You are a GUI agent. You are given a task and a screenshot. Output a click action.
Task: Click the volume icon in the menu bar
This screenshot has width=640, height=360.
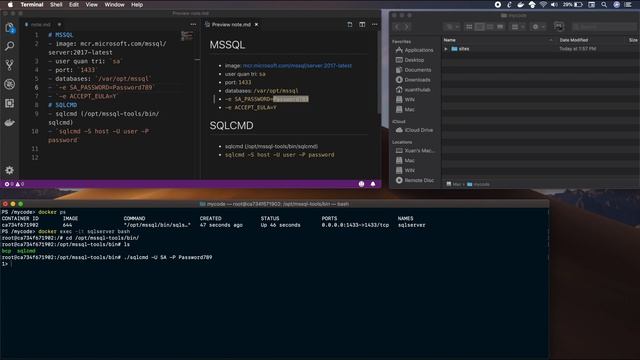(x=554, y=5)
